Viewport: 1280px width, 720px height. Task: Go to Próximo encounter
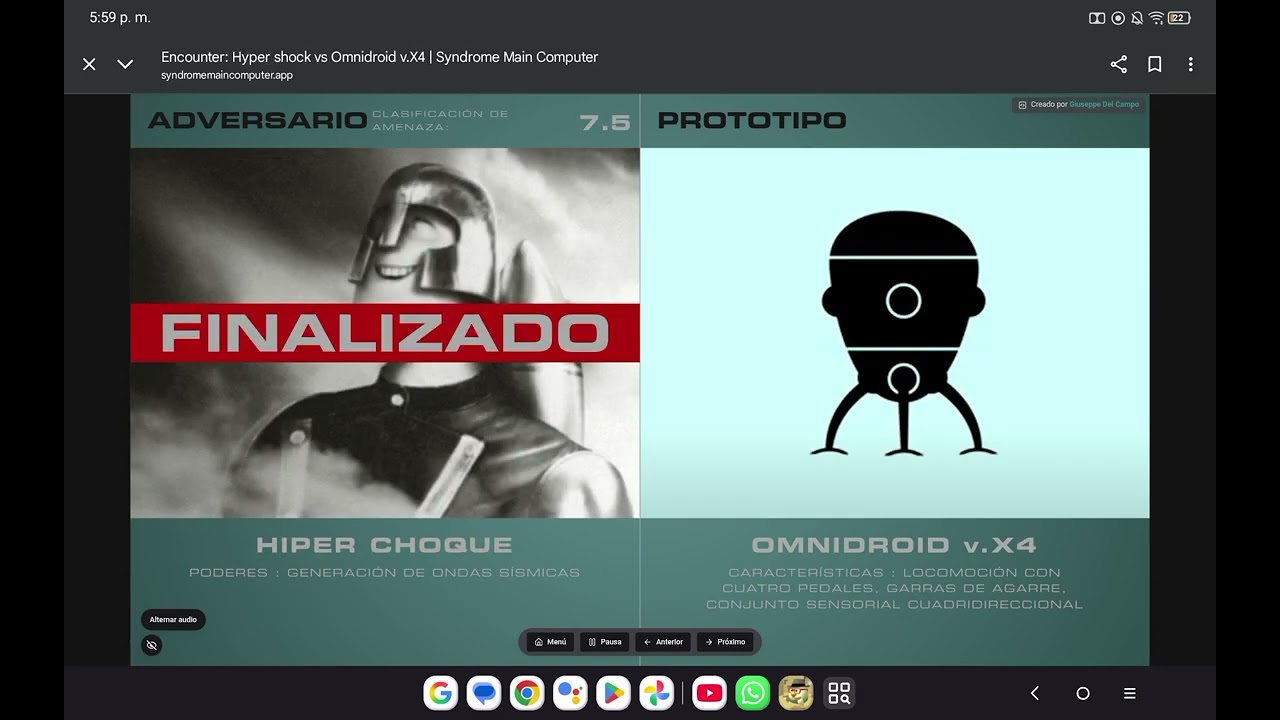(x=725, y=642)
